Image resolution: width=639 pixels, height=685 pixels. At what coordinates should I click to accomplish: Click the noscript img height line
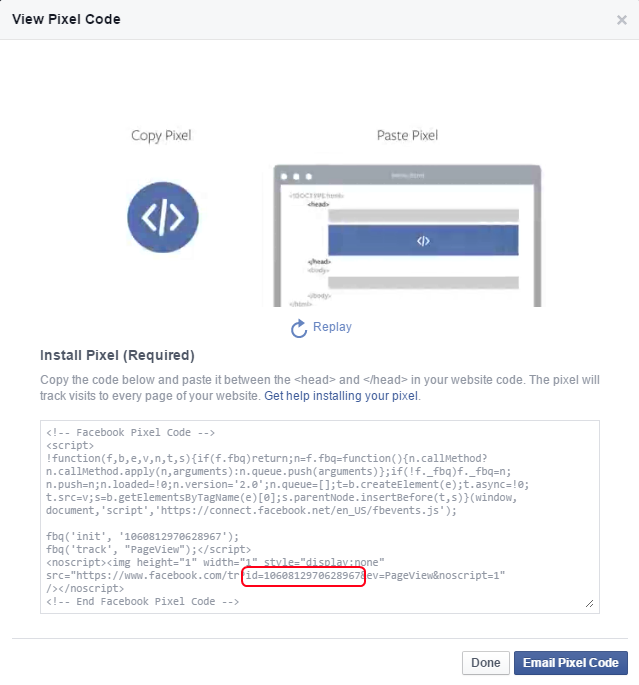point(215,563)
